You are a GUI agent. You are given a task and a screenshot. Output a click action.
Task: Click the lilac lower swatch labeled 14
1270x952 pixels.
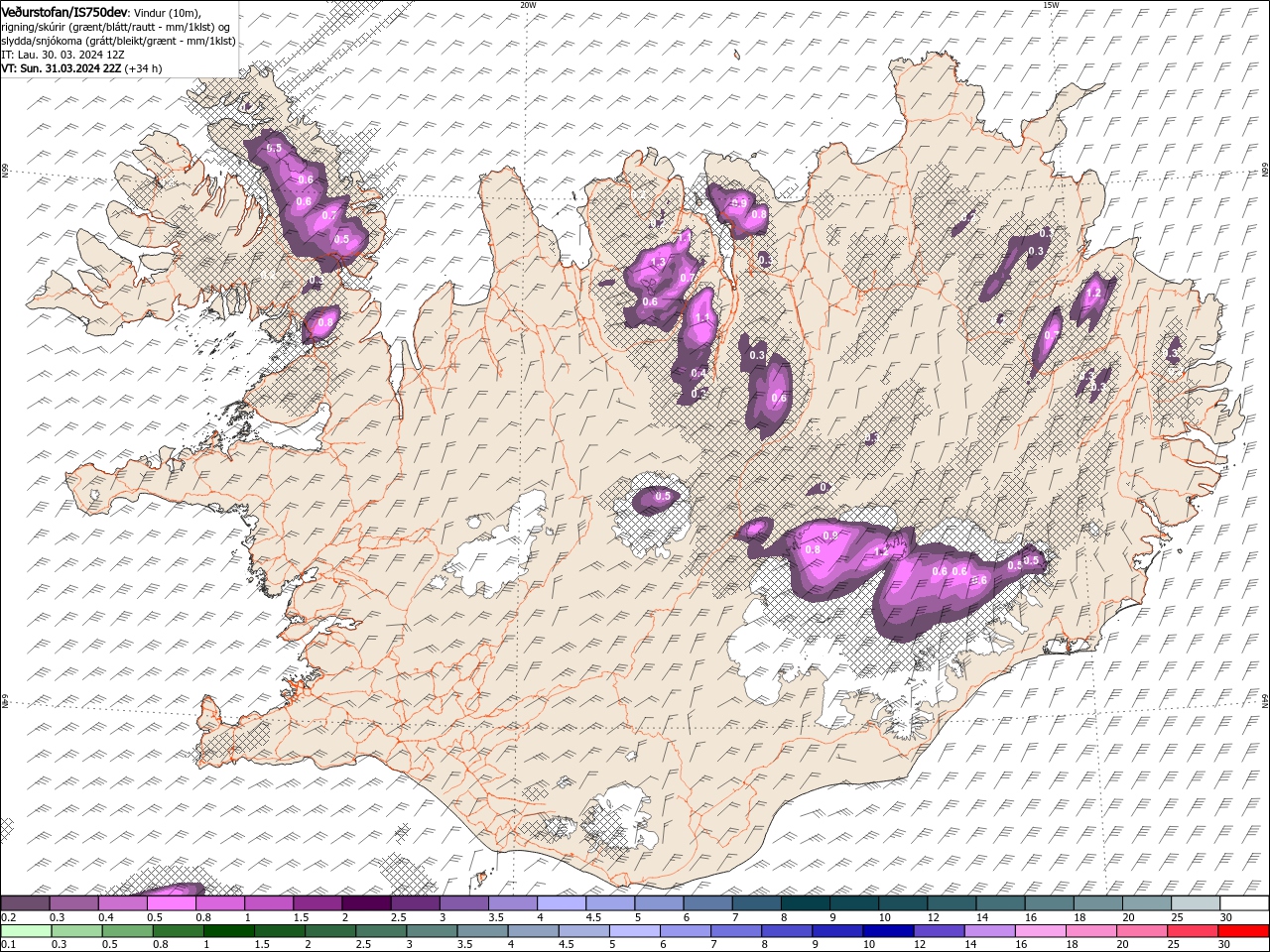(989, 931)
